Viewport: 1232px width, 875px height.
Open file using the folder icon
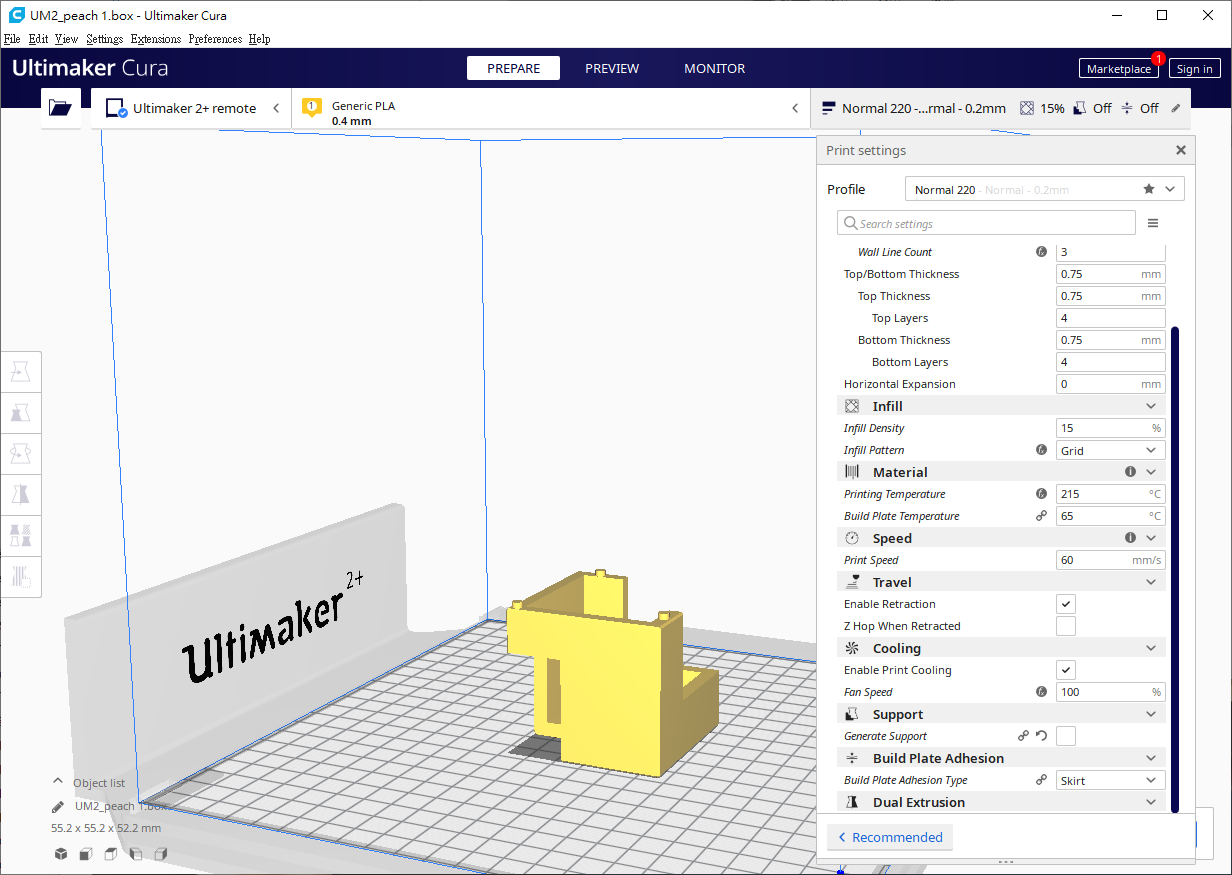coord(60,108)
